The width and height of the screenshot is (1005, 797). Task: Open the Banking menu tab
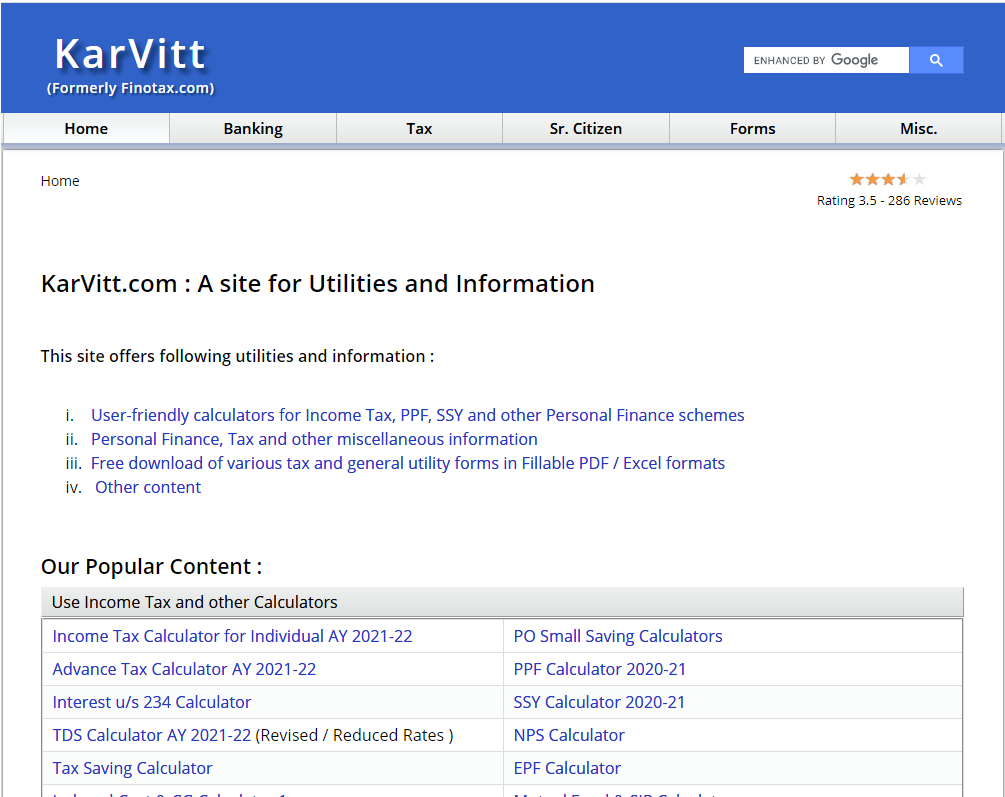click(x=253, y=128)
